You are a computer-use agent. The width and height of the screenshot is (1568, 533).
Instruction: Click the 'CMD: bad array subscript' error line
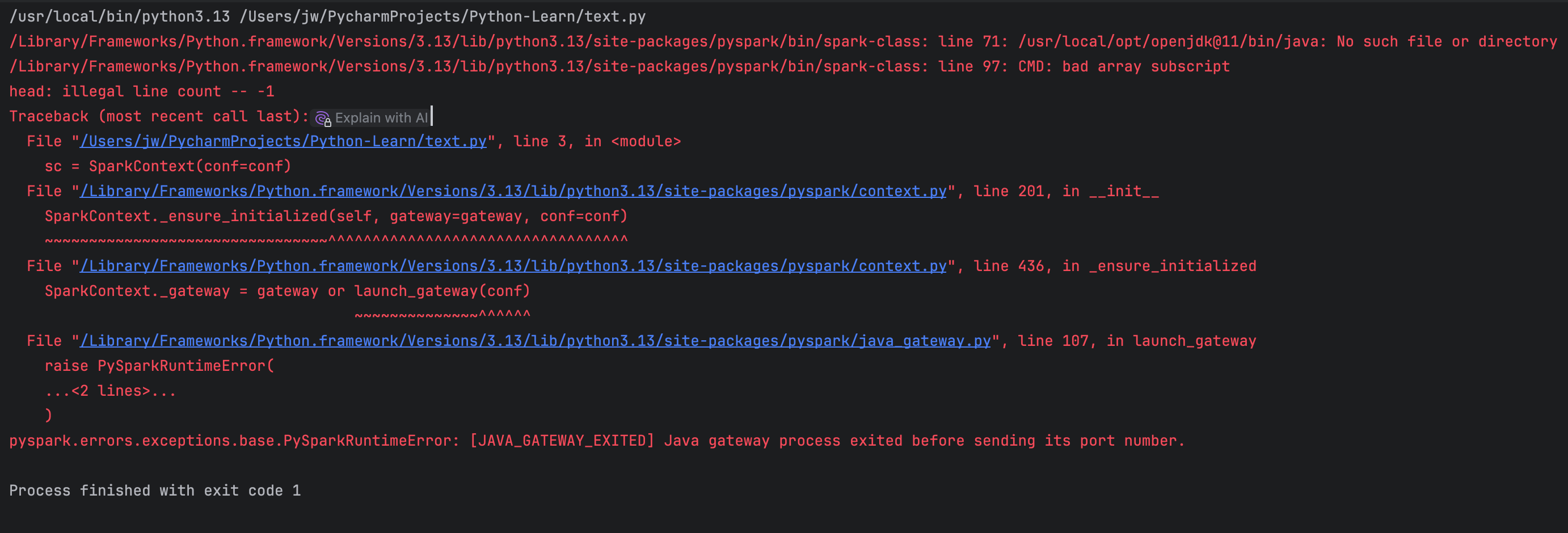pos(619,66)
